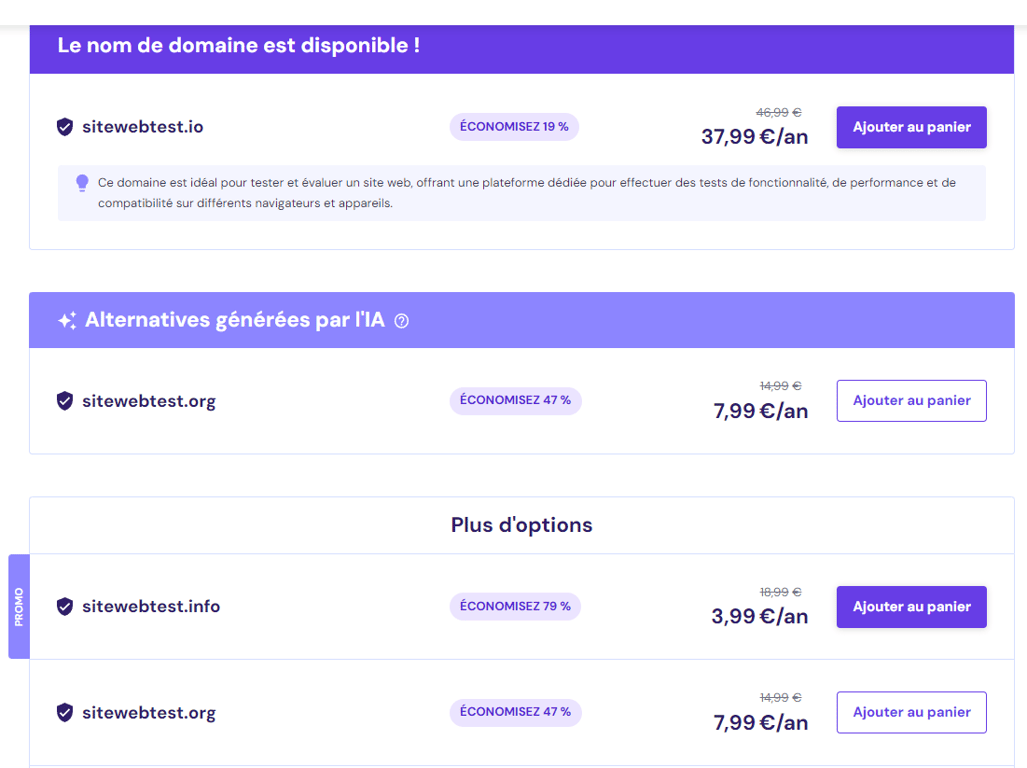This screenshot has height=768, width=1027.
Task: Select the sitewebtest.info domain name
Action: [x=151, y=607]
